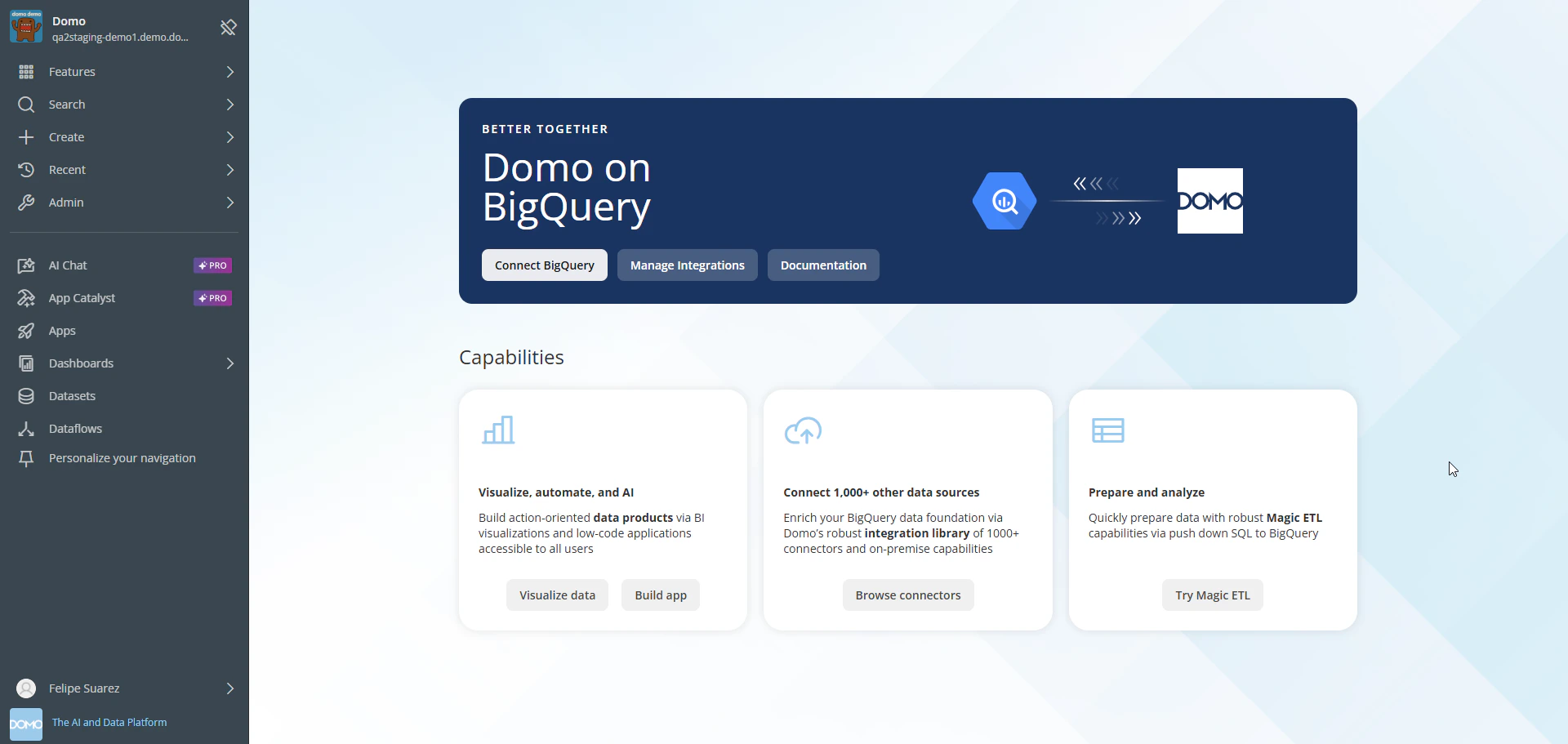
Task: Click PRO badge next to App Catalyst
Action: click(212, 298)
